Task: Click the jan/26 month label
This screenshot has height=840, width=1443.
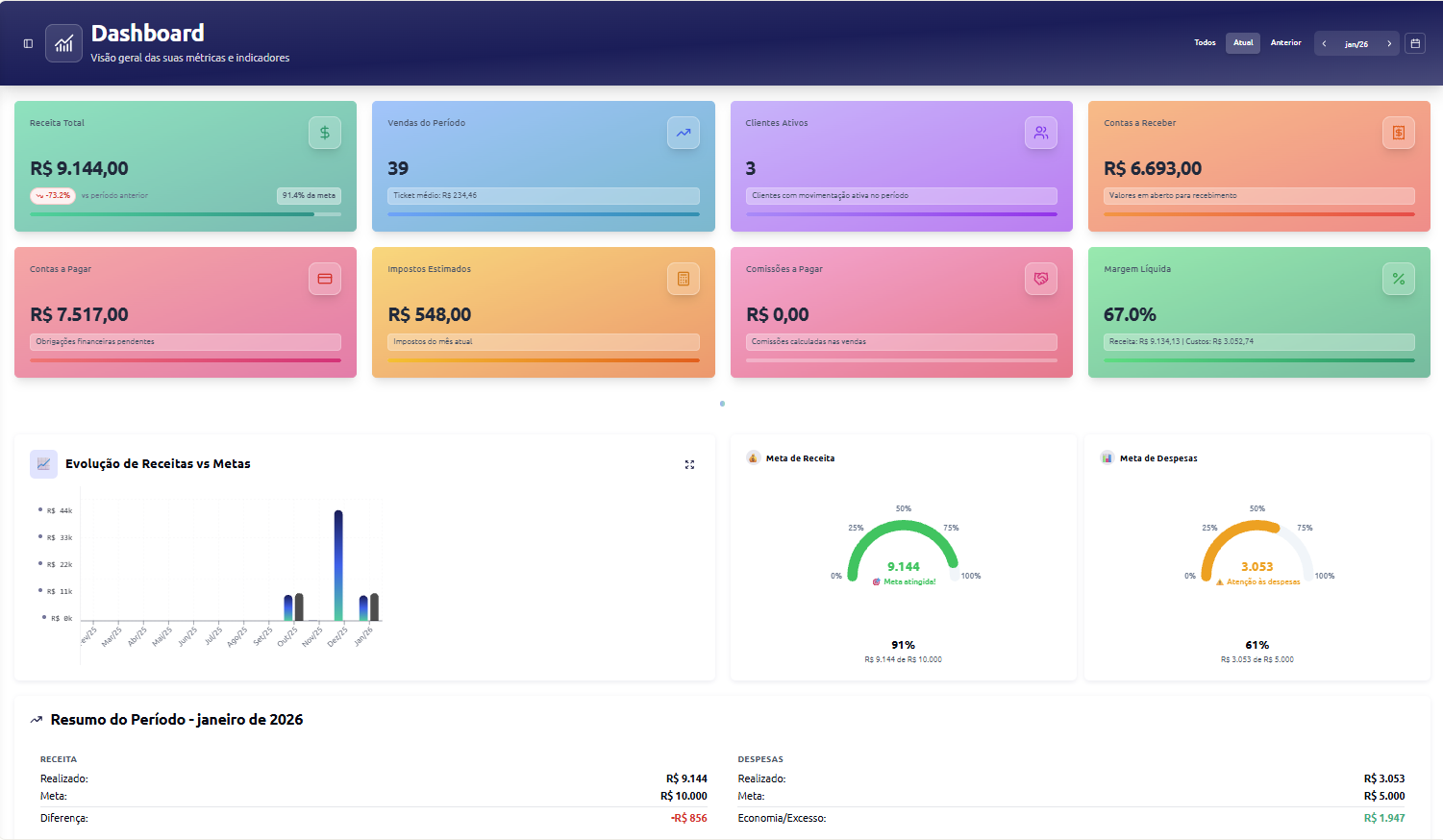Action: [1356, 44]
